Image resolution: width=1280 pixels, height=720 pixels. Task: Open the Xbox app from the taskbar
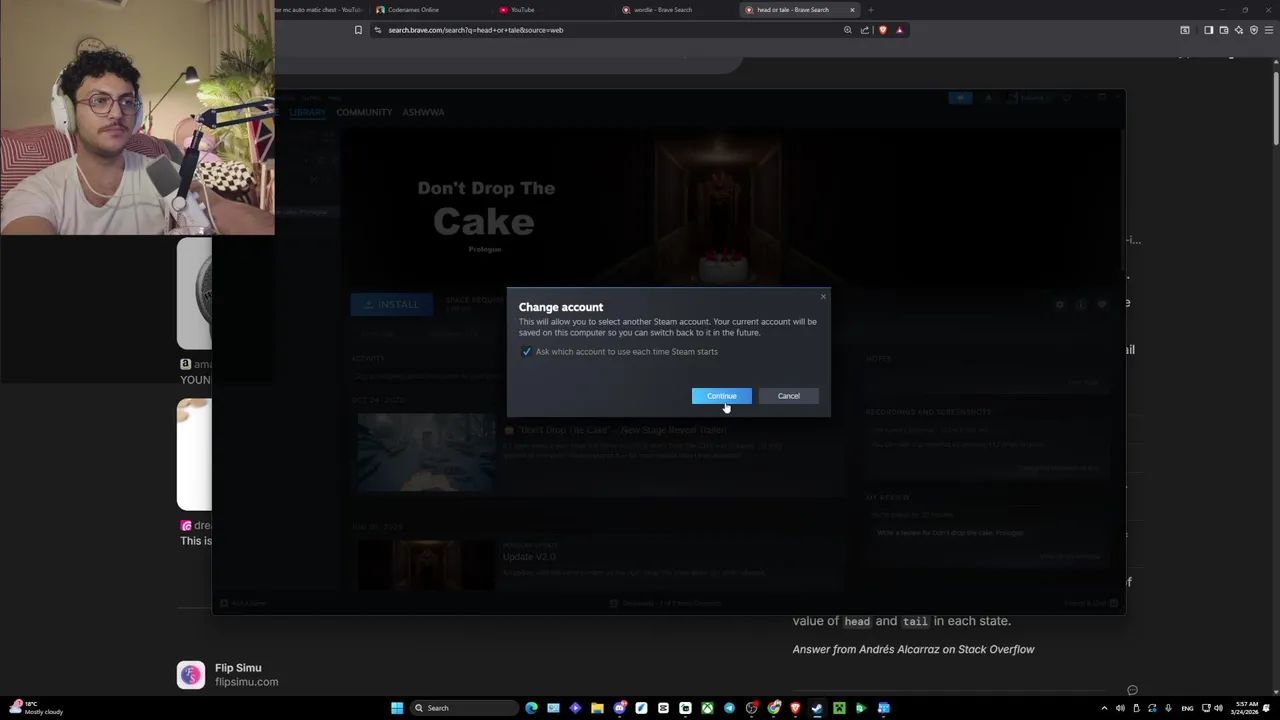point(707,708)
